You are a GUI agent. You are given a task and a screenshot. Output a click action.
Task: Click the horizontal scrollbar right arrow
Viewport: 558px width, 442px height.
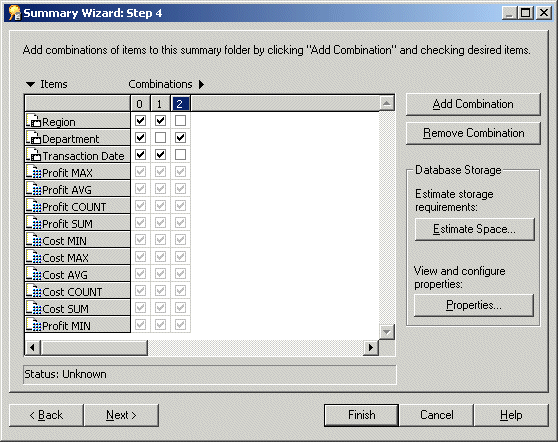(x=371, y=347)
